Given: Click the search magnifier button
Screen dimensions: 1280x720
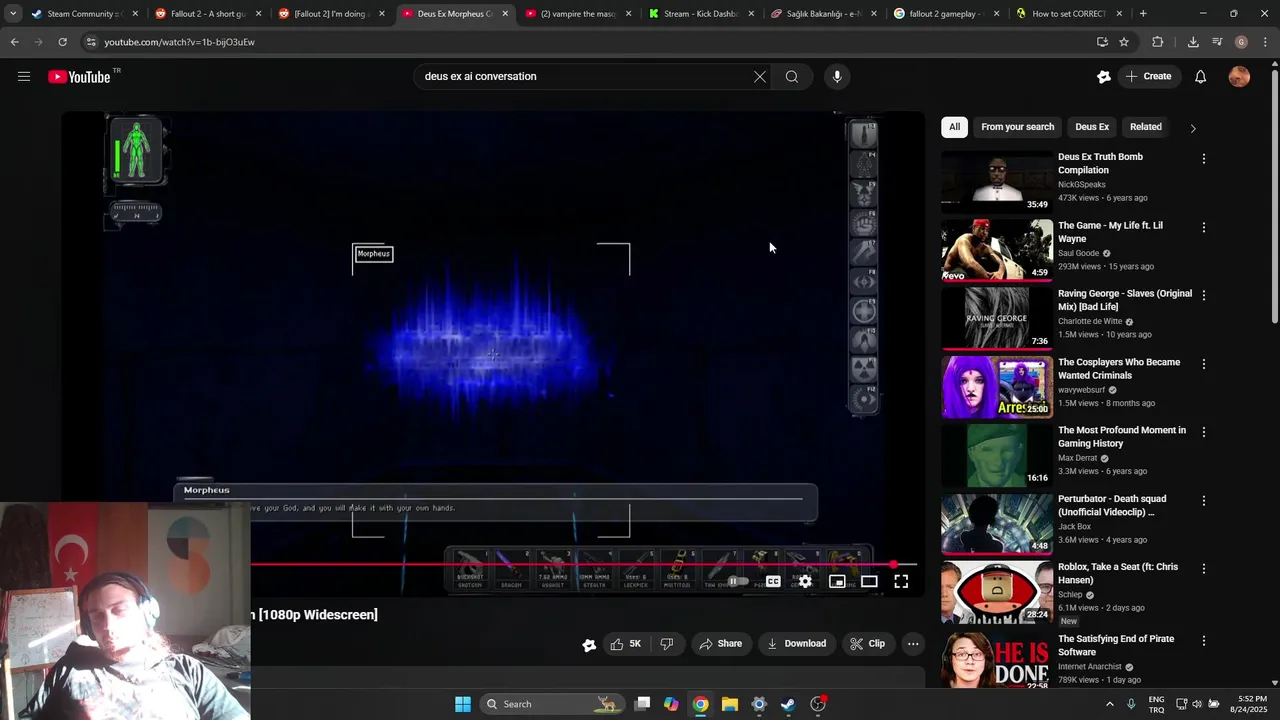Looking at the screenshot, I should (x=792, y=77).
